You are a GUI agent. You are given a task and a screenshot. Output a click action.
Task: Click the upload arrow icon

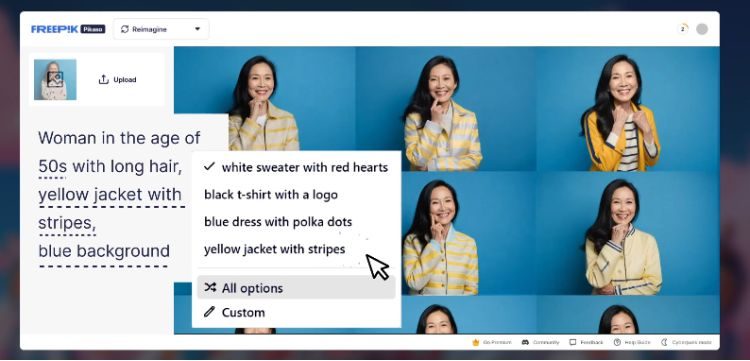point(103,79)
